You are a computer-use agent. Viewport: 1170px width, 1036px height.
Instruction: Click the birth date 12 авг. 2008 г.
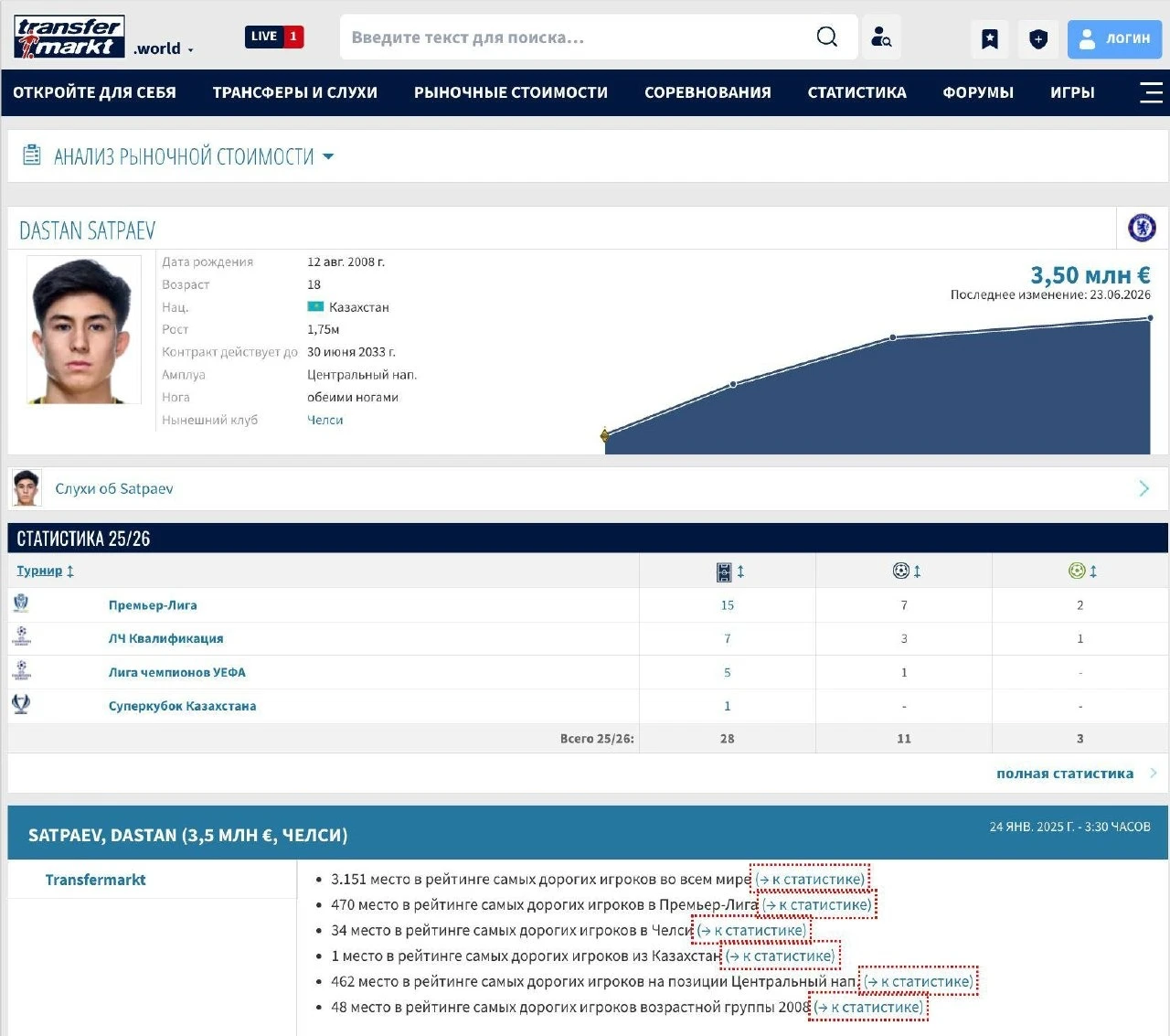point(346,262)
